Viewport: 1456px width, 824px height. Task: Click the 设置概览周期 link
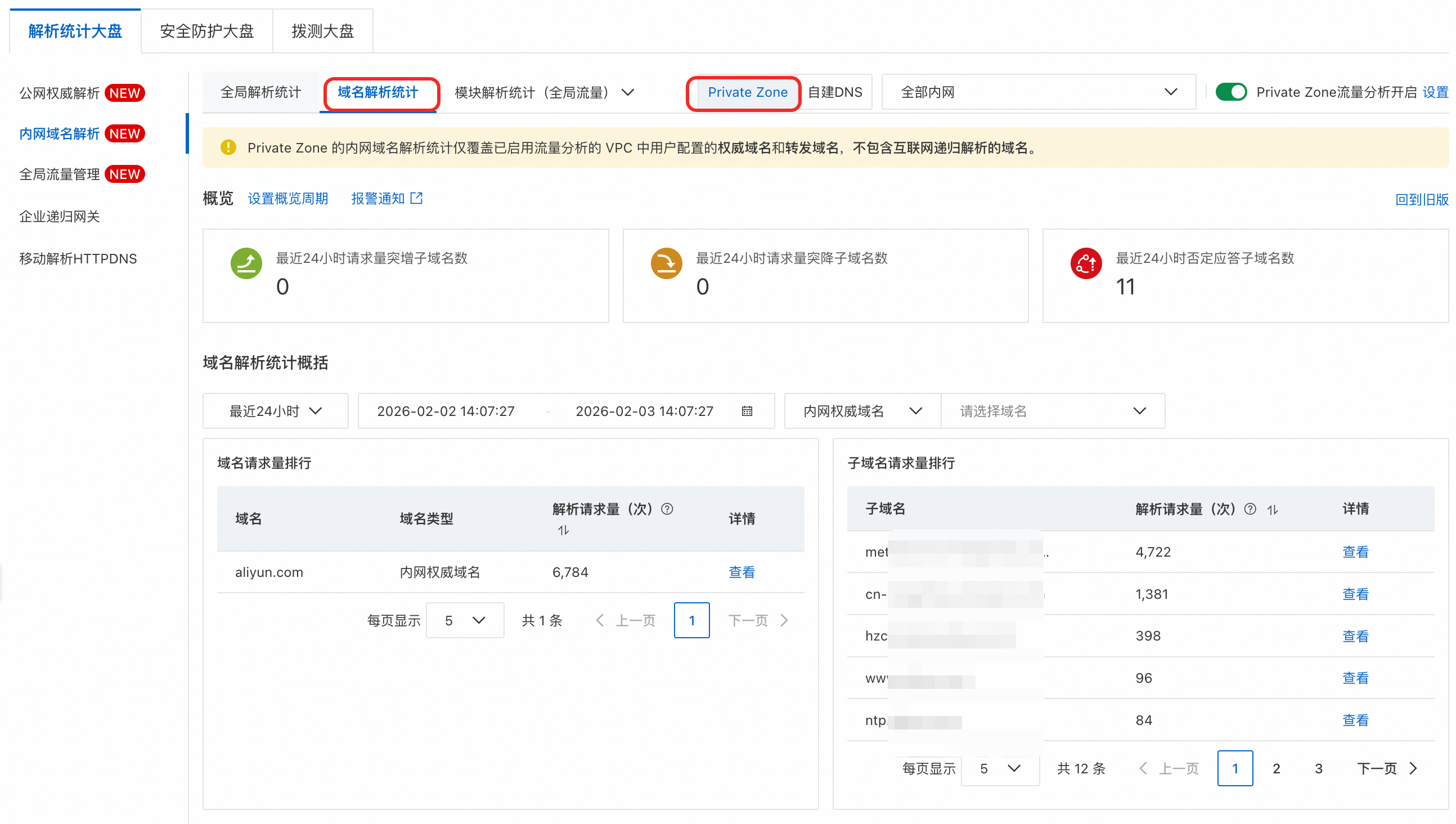288,199
